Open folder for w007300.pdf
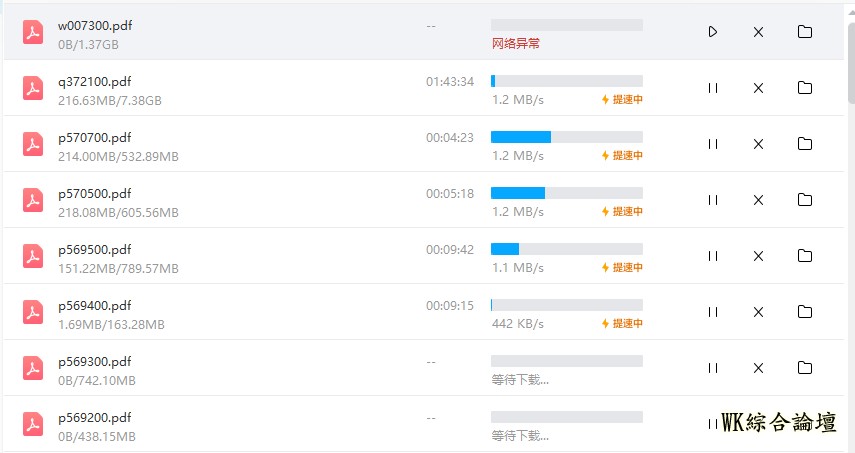855x453 pixels. coord(805,32)
